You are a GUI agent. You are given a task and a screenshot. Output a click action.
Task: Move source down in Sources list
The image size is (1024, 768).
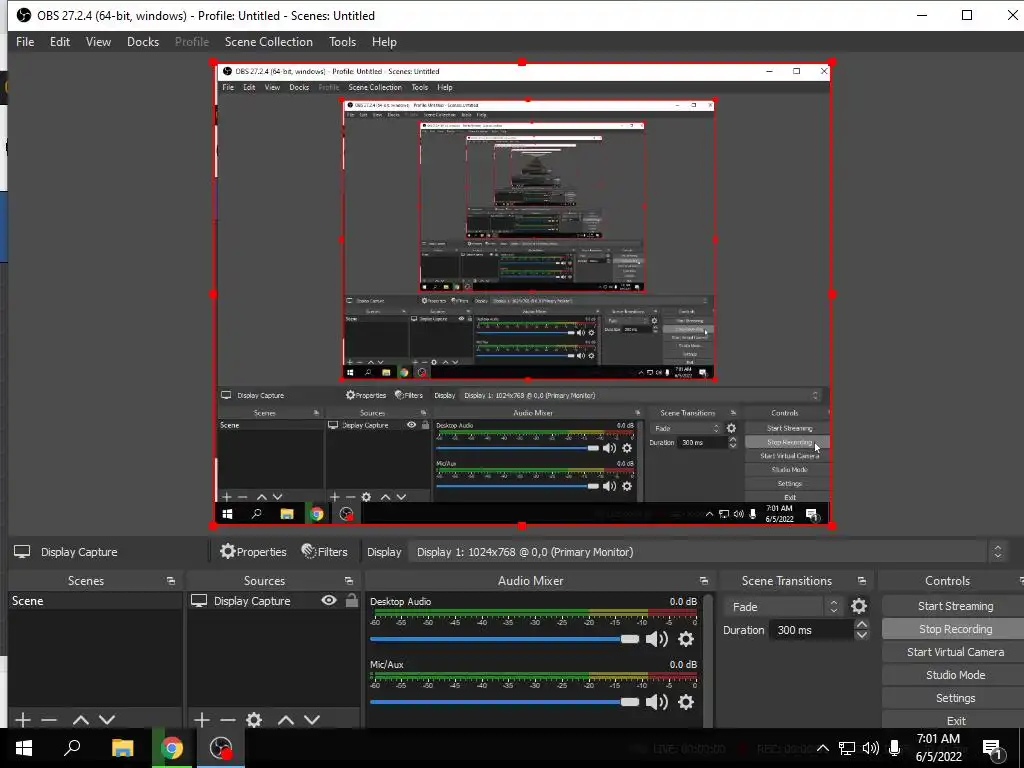tap(312, 720)
